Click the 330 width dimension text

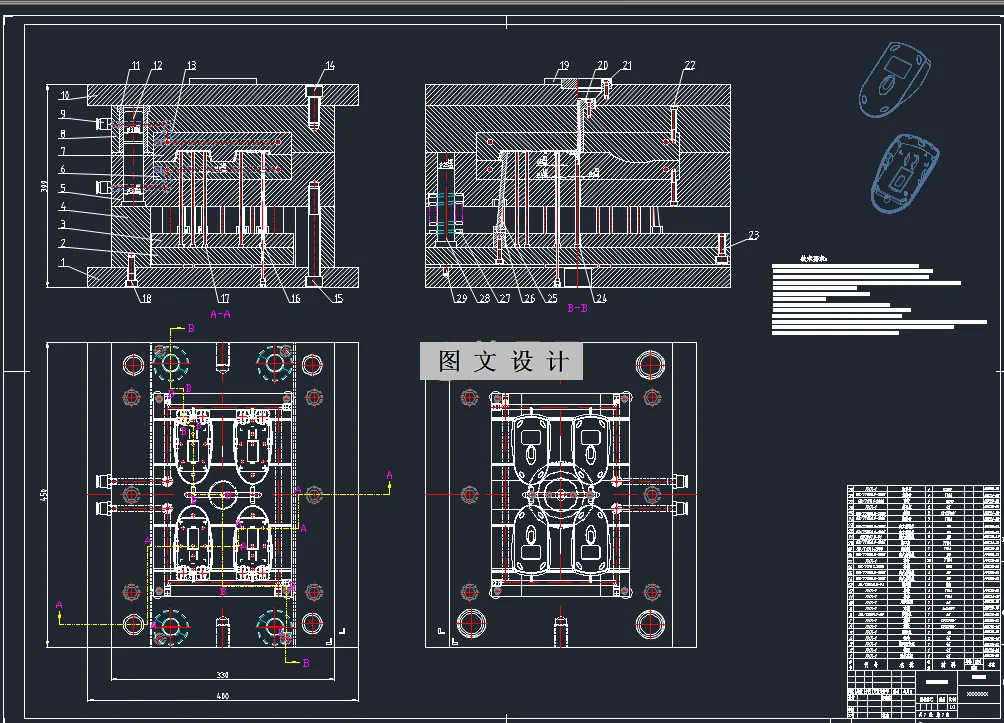click(x=222, y=675)
